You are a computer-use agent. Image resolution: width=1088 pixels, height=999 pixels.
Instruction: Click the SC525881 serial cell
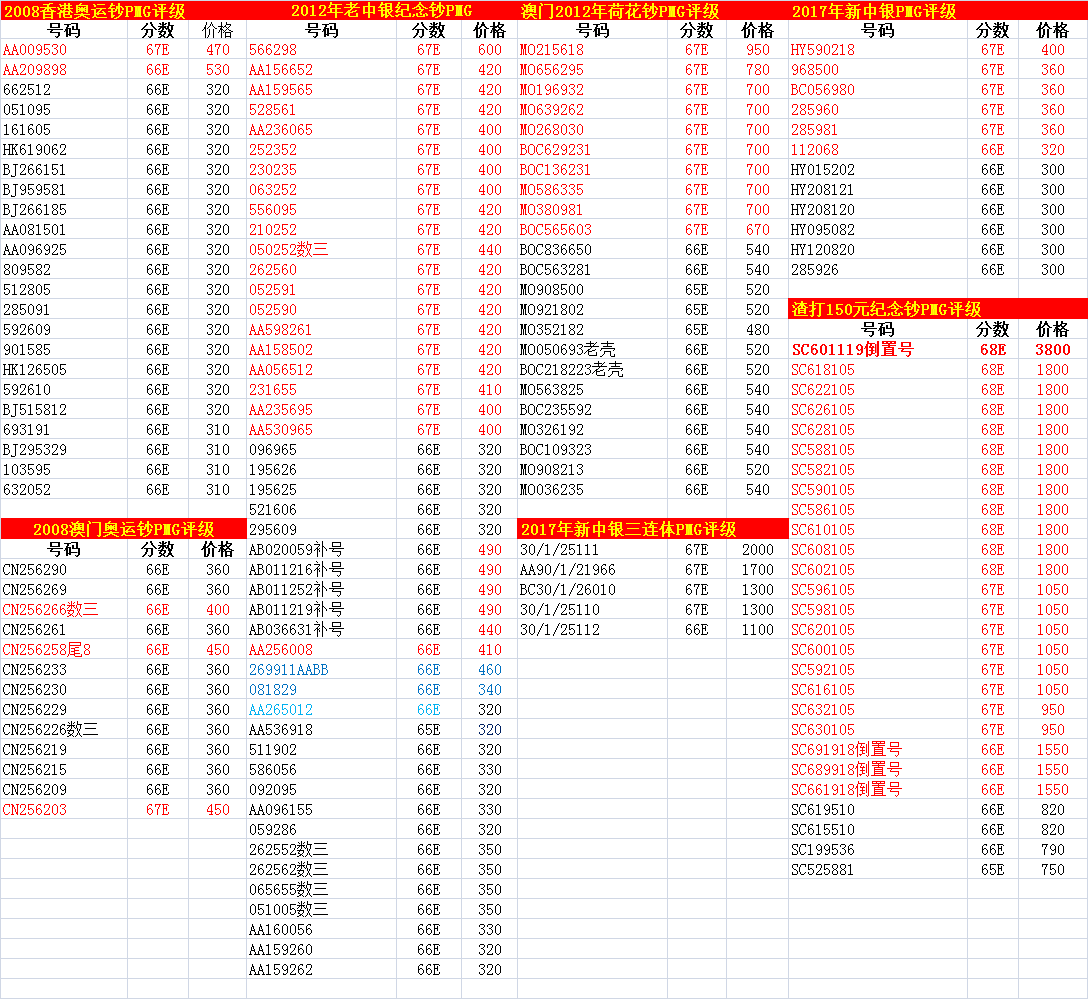tap(823, 870)
